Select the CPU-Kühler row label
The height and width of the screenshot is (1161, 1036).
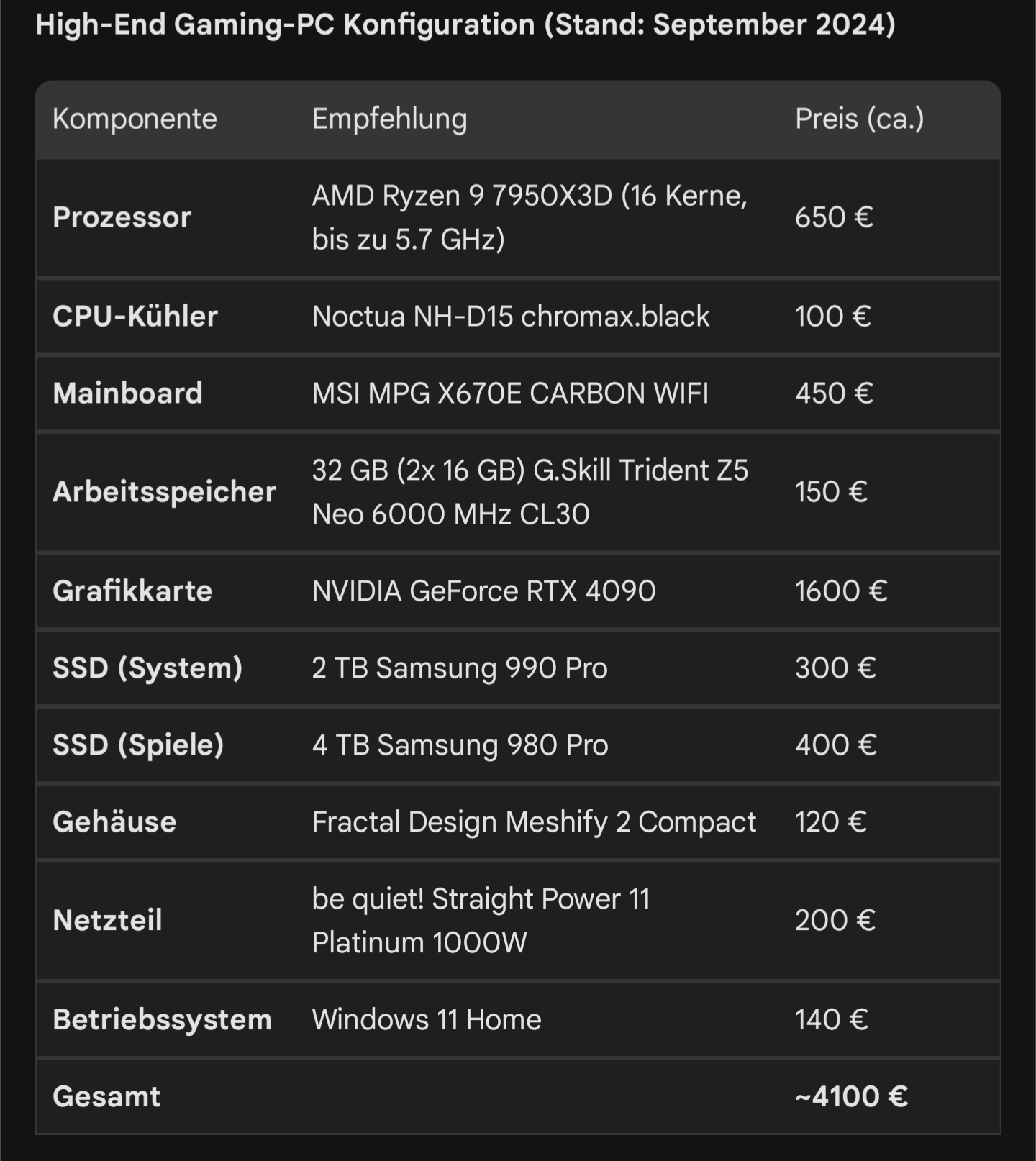coord(135,317)
